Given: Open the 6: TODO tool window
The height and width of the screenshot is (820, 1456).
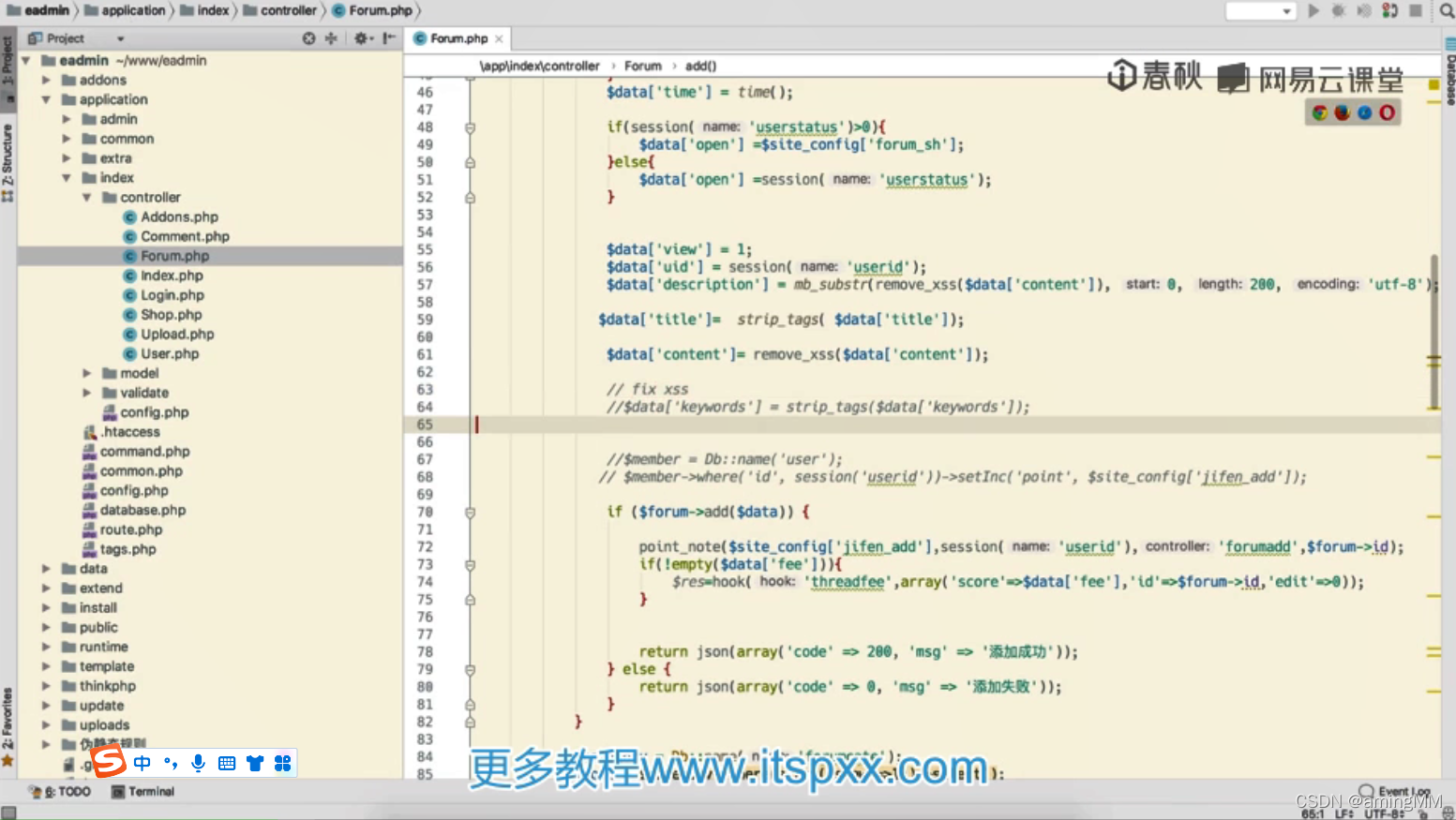Looking at the screenshot, I should (61, 792).
